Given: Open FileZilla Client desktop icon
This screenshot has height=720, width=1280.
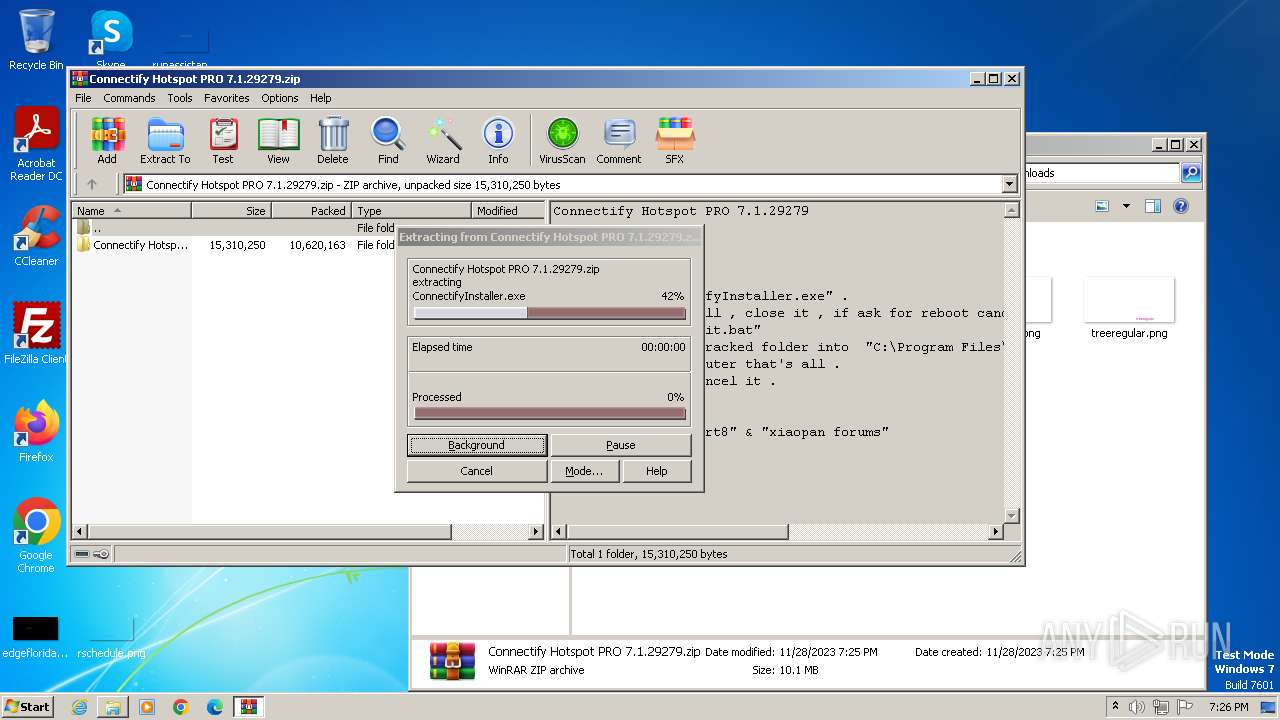Looking at the screenshot, I should coord(36,334).
